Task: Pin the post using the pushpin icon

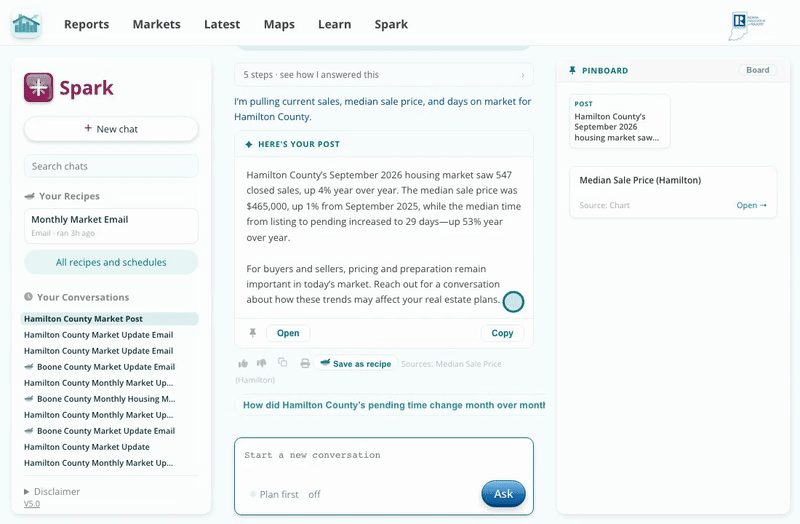Action: tap(253, 333)
